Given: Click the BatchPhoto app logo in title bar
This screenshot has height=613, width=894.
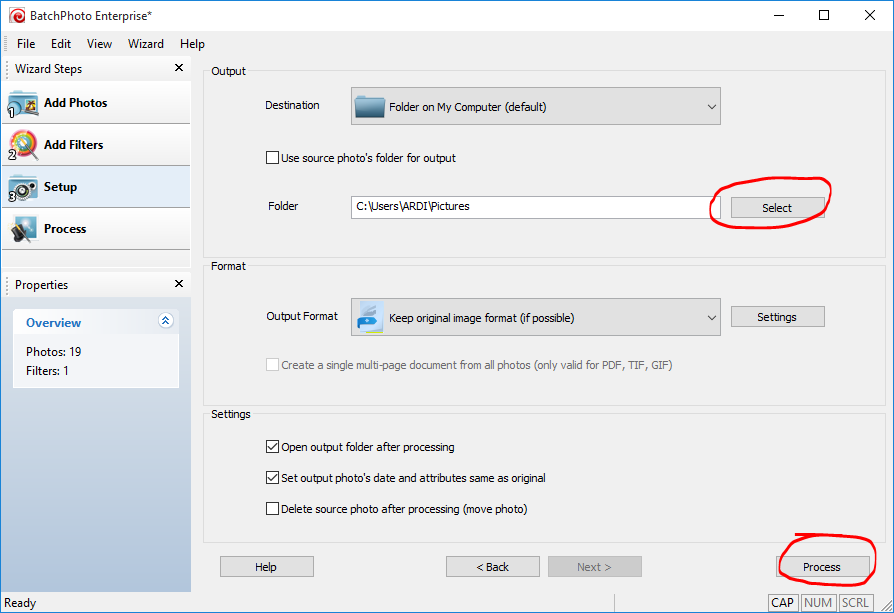Looking at the screenshot, I should coord(17,15).
